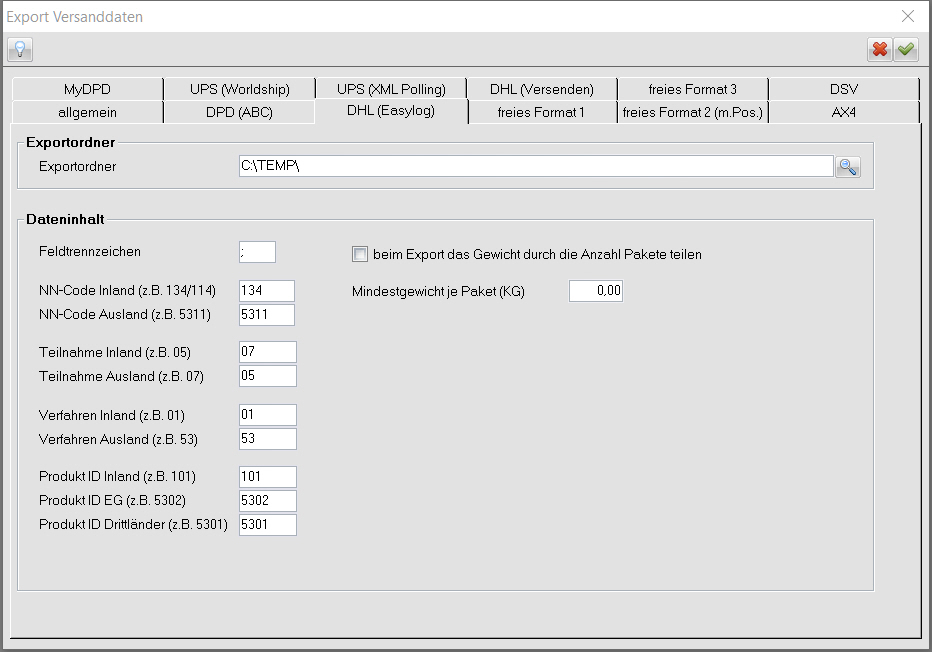This screenshot has width=932, height=652.
Task: Switch to the DPD (ABC) tab
Action: click(238, 112)
